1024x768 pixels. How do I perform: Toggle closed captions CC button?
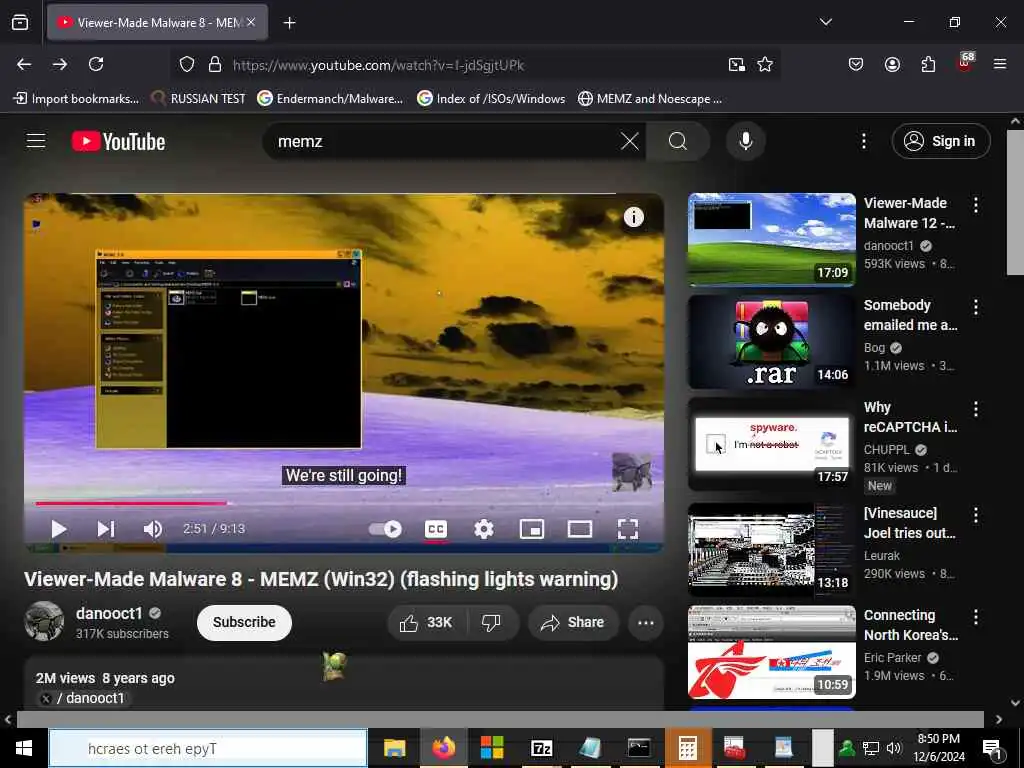[436, 529]
